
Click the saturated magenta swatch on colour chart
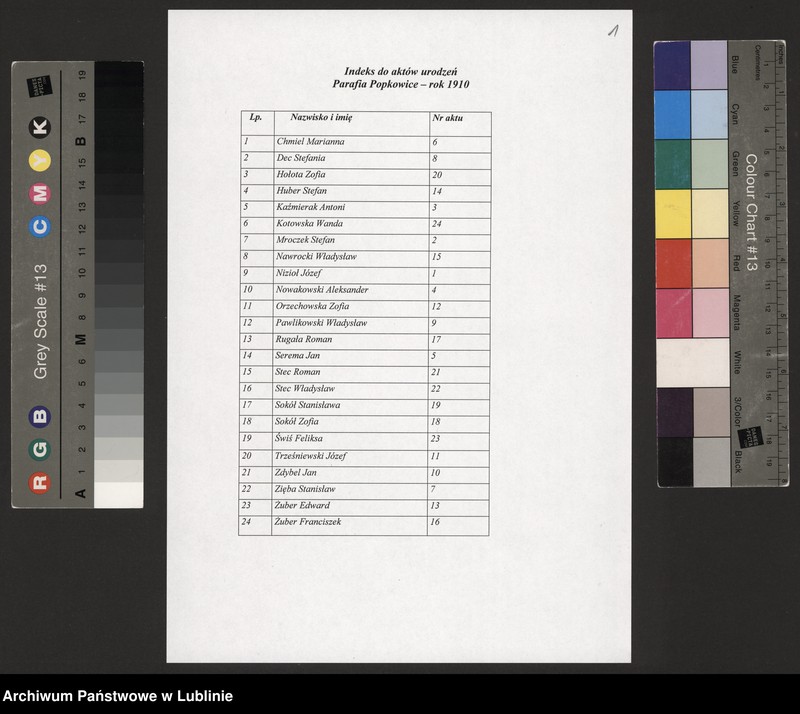pyautogui.click(x=674, y=313)
